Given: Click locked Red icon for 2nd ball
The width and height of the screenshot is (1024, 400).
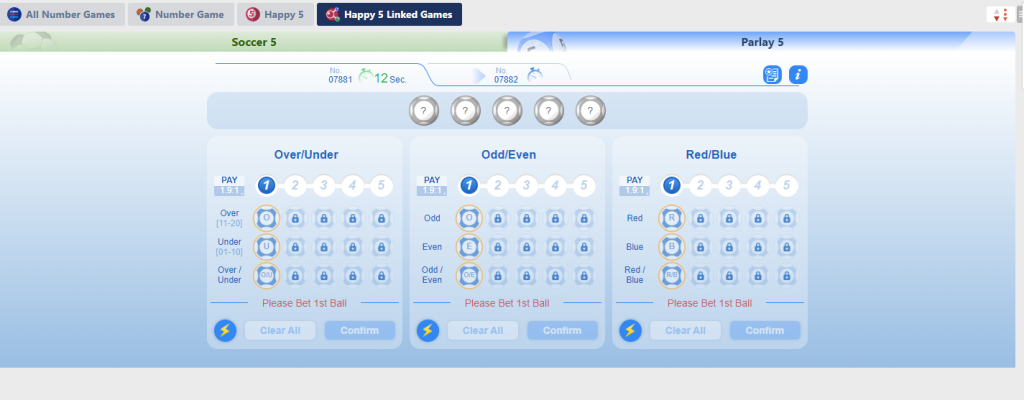Looking at the screenshot, I should point(700,218).
